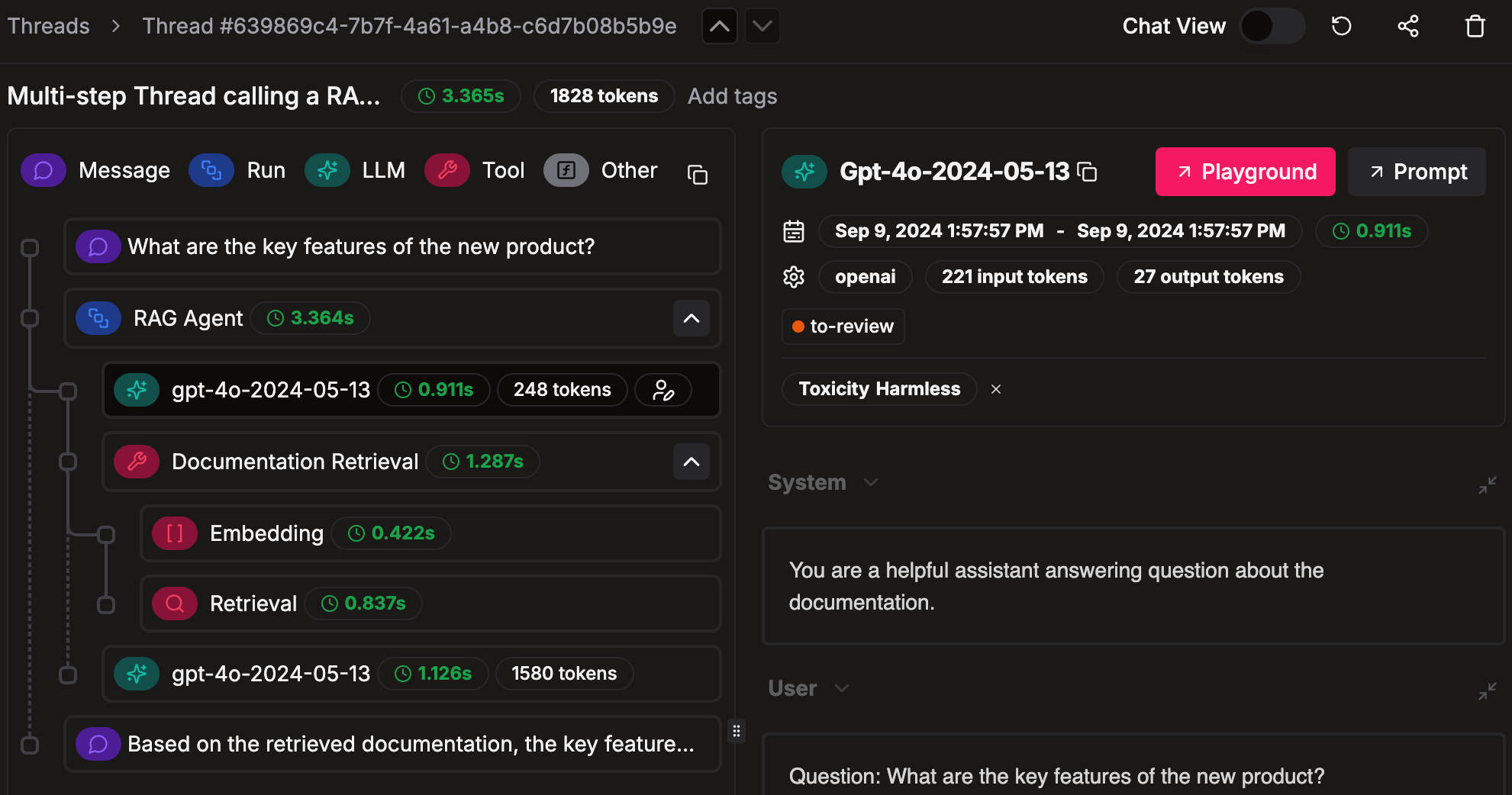Delete the thread with trash icon
The width and height of the screenshot is (1512, 795).
[x=1475, y=27]
